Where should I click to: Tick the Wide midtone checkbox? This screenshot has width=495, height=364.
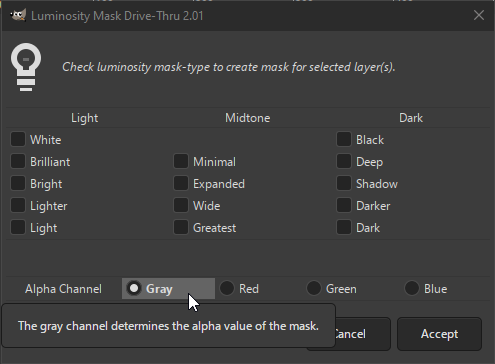181,205
